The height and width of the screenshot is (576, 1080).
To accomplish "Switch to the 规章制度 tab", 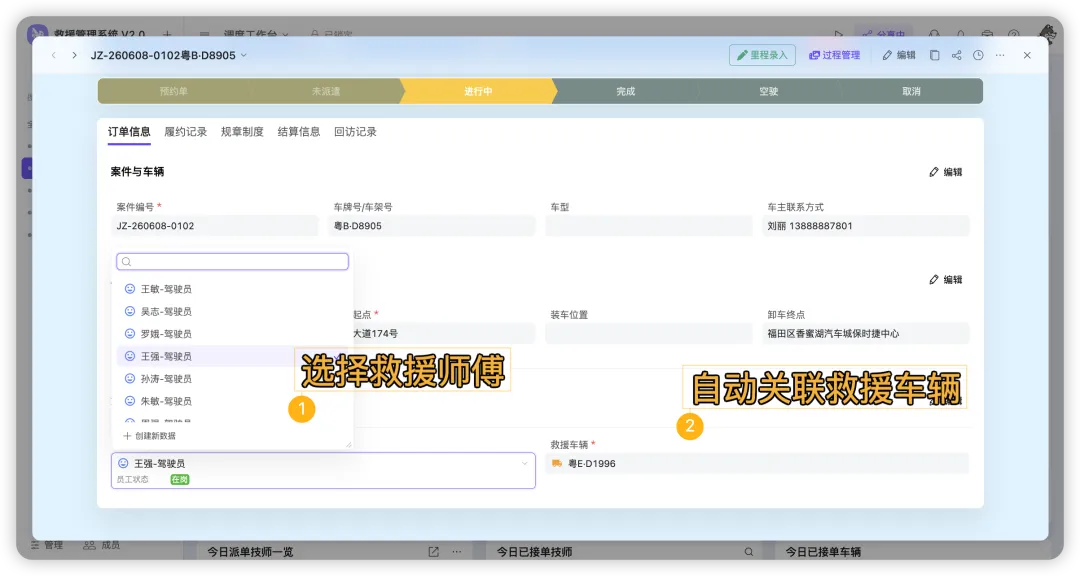I will (x=242, y=132).
